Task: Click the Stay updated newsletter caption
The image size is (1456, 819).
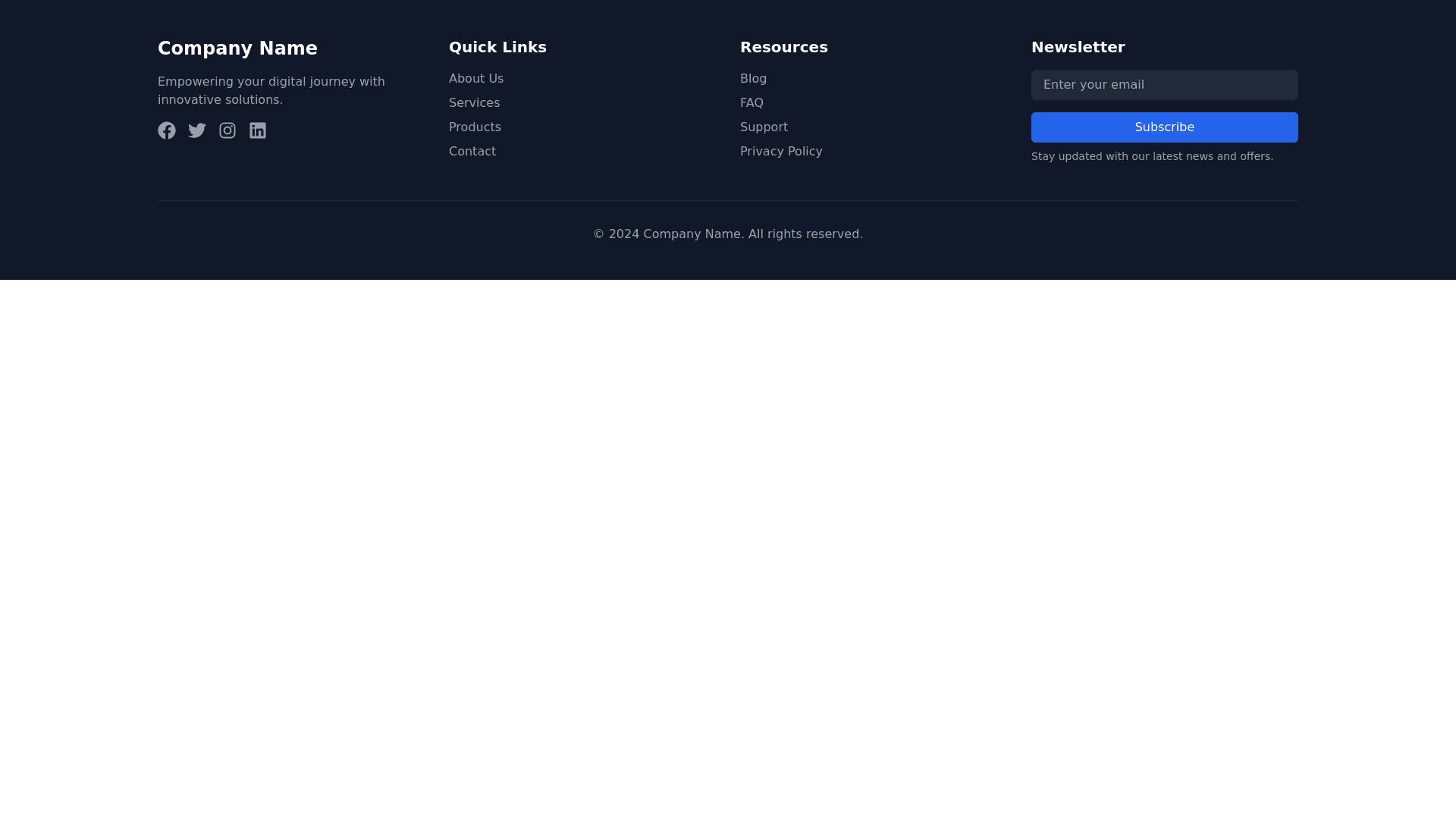Action: [x=1152, y=156]
